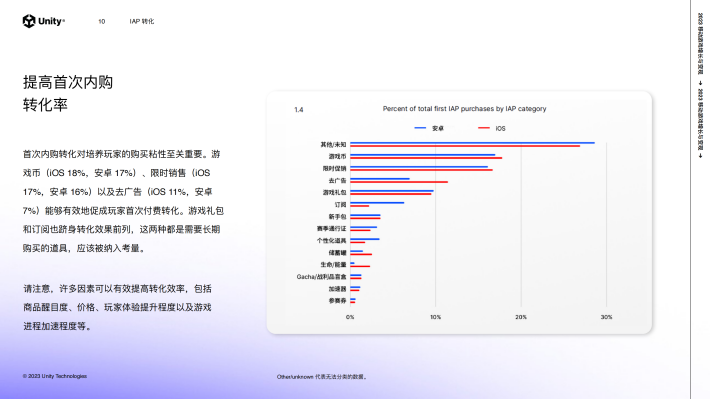Viewport: 710px width, 399px height.
Task: Open the IAP 转化 header section label
Action: pos(142,21)
